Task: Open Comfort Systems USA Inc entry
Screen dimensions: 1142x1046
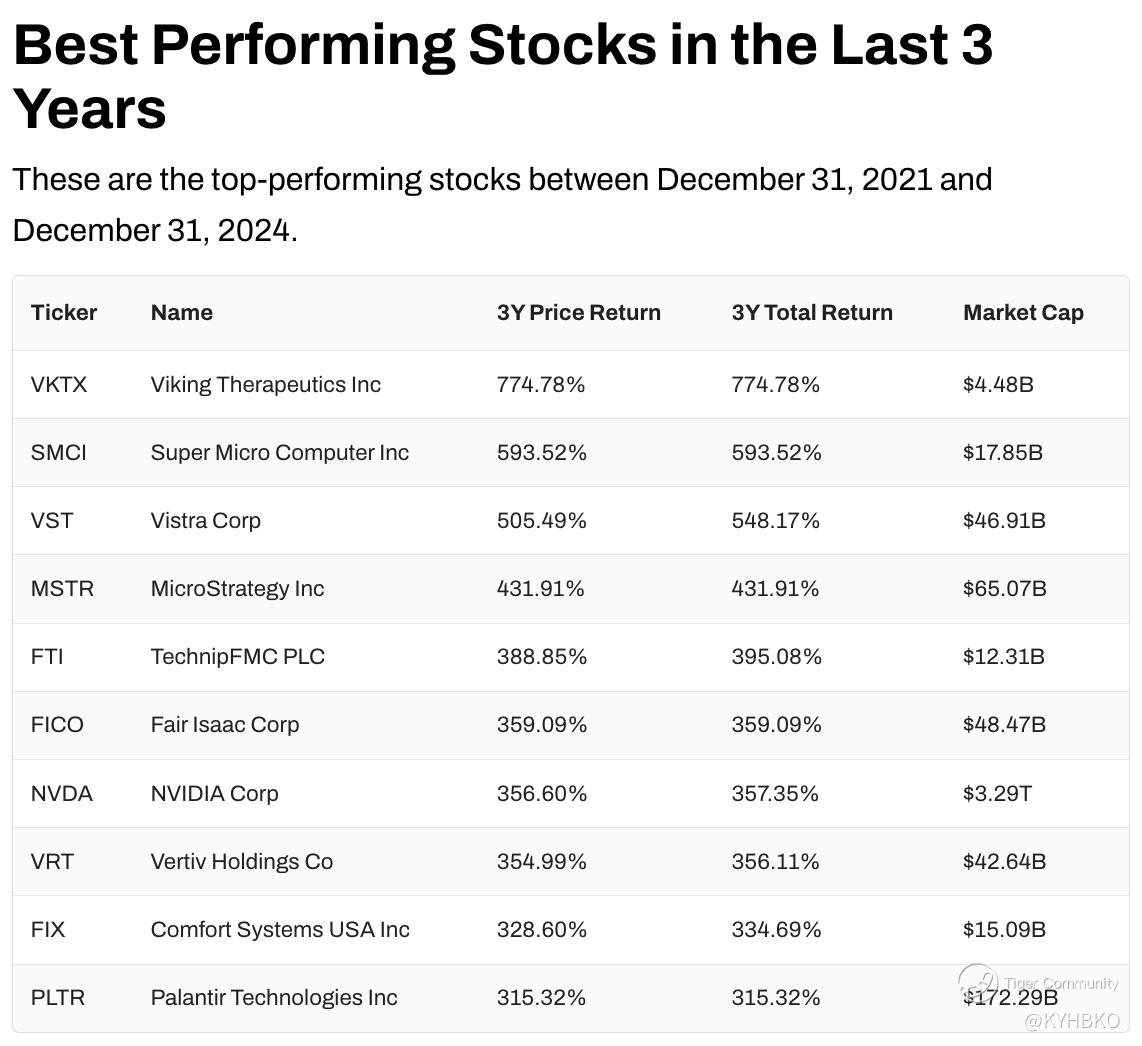Action: click(280, 929)
